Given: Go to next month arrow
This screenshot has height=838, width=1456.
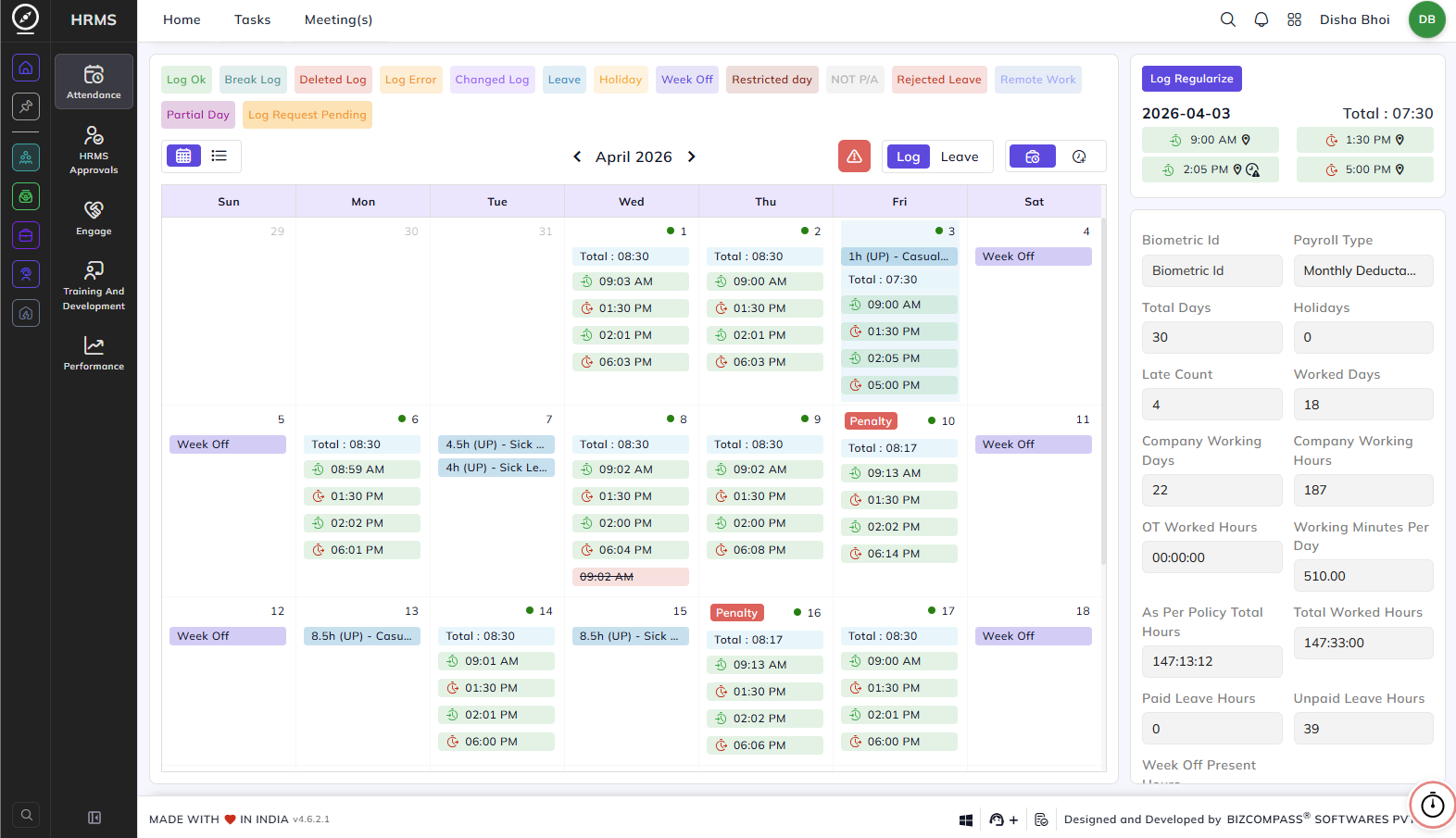Looking at the screenshot, I should [691, 156].
